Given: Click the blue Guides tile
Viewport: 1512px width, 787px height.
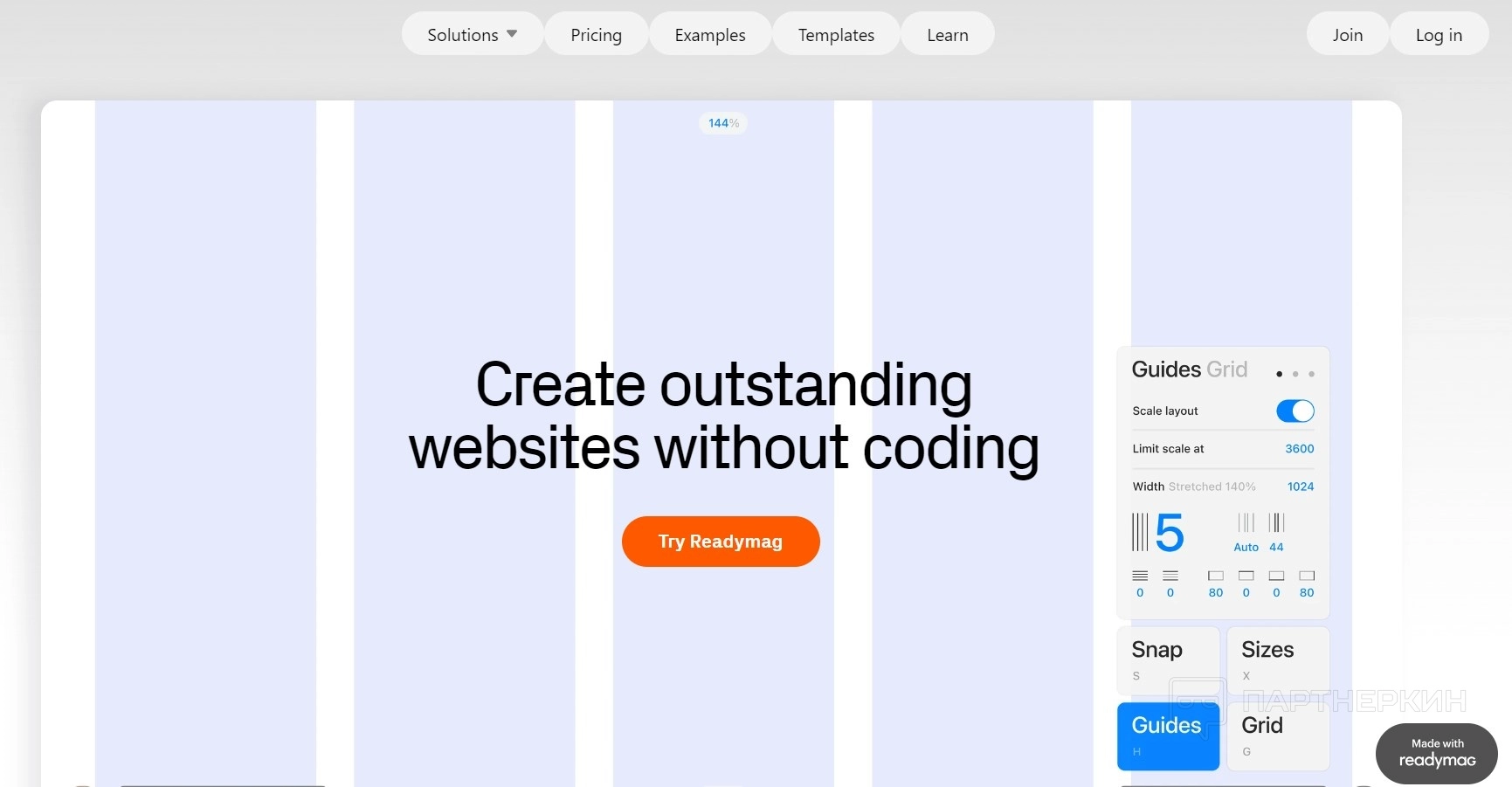Looking at the screenshot, I should click(x=1169, y=736).
